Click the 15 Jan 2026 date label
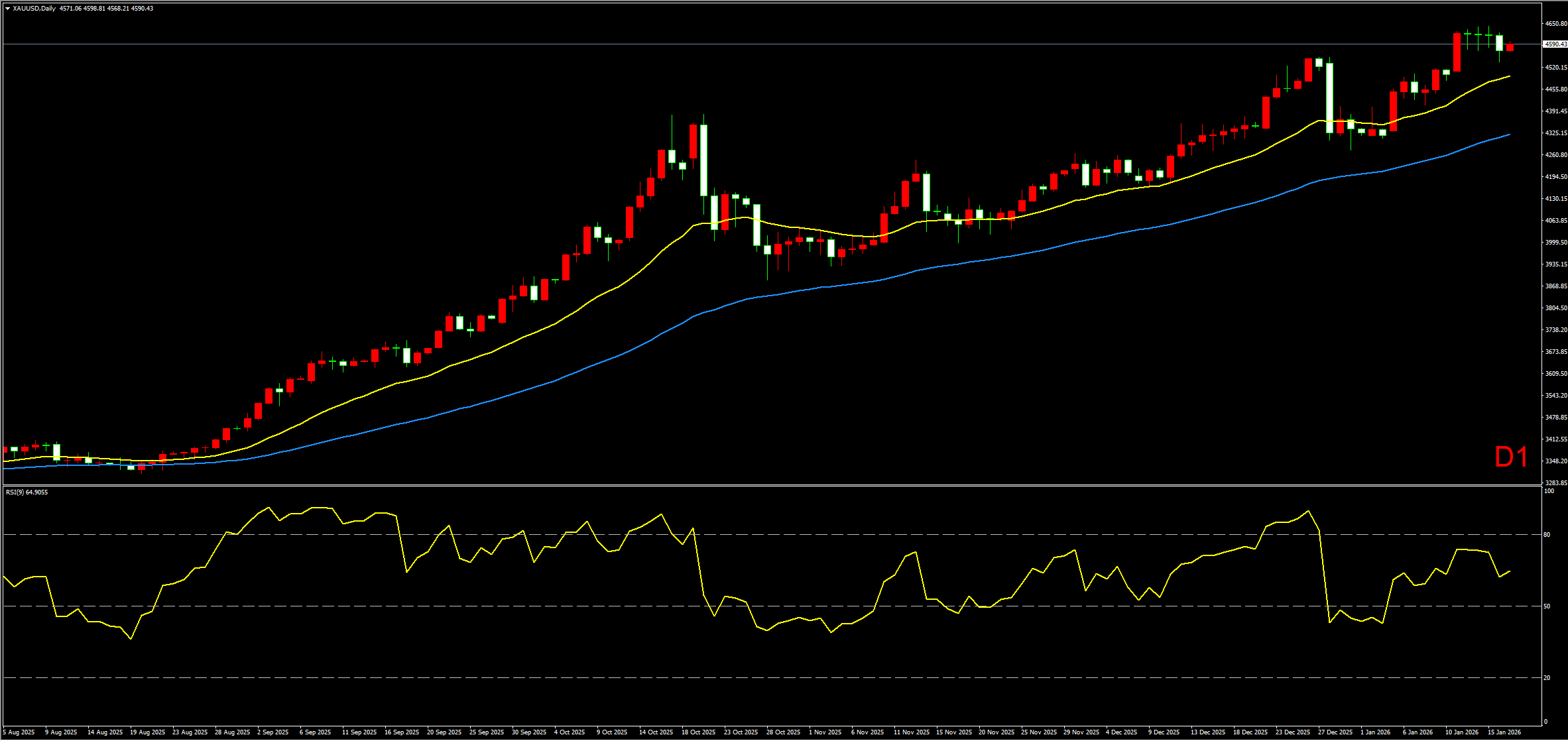This screenshot has width=1568, height=741. tap(1504, 732)
